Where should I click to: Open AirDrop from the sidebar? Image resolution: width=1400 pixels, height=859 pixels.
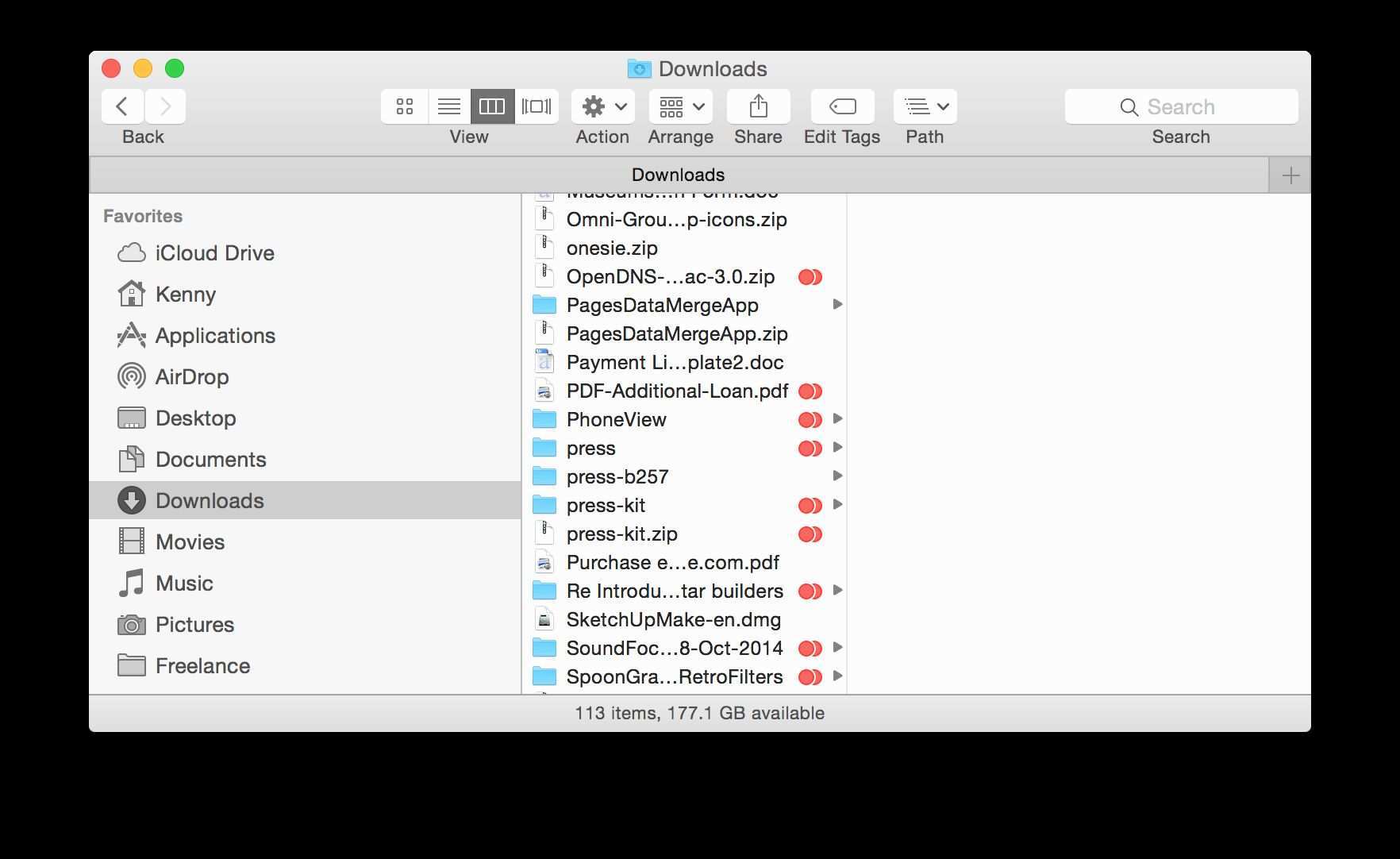tap(191, 377)
